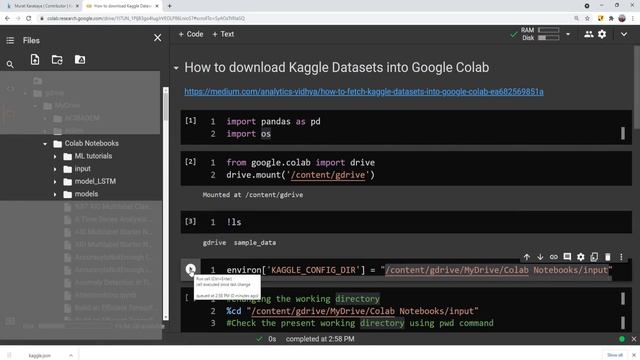
Task: Mirror the cell in a tab icon
Action: [594, 257]
